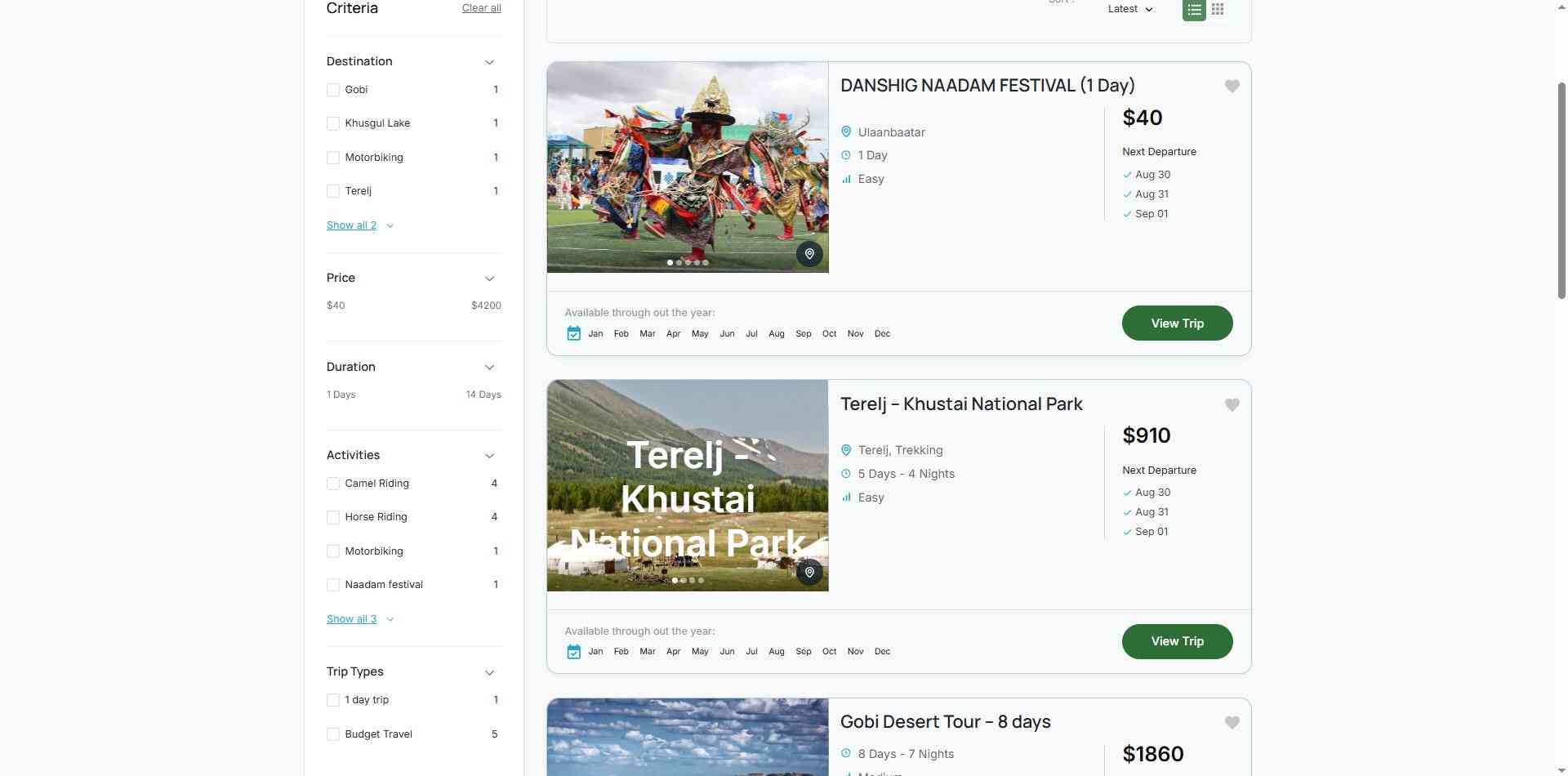Open Terelj – Khustai National Park title link
Image resolution: width=1568 pixels, height=776 pixels.
point(961,404)
